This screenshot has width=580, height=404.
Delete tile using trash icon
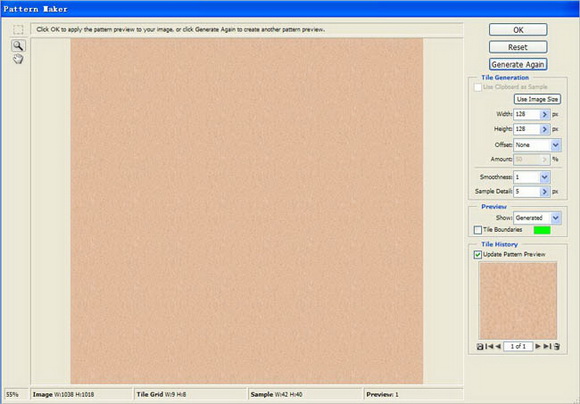point(557,347)
